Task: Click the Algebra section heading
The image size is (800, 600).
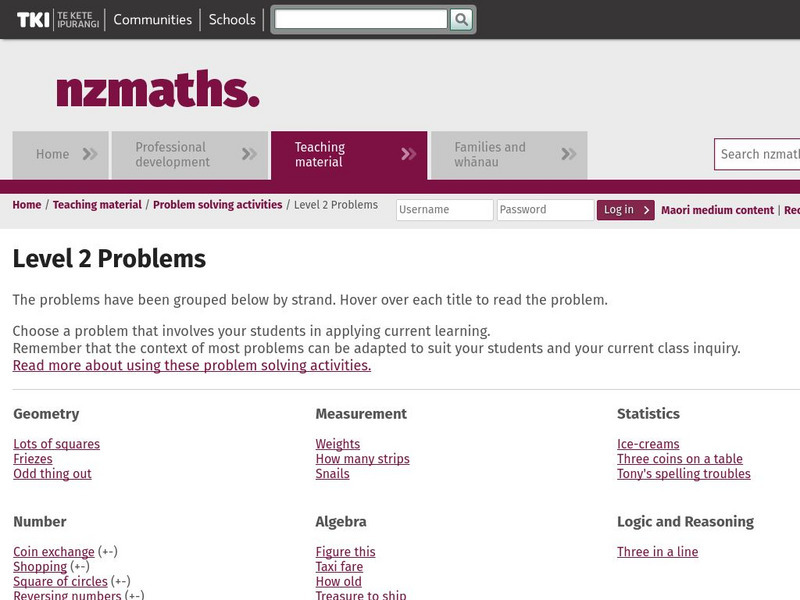Action: click(x=341, y=521)
